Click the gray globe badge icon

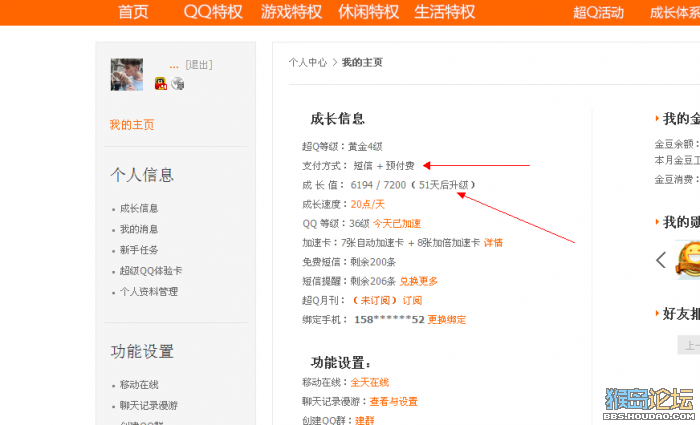178,83
